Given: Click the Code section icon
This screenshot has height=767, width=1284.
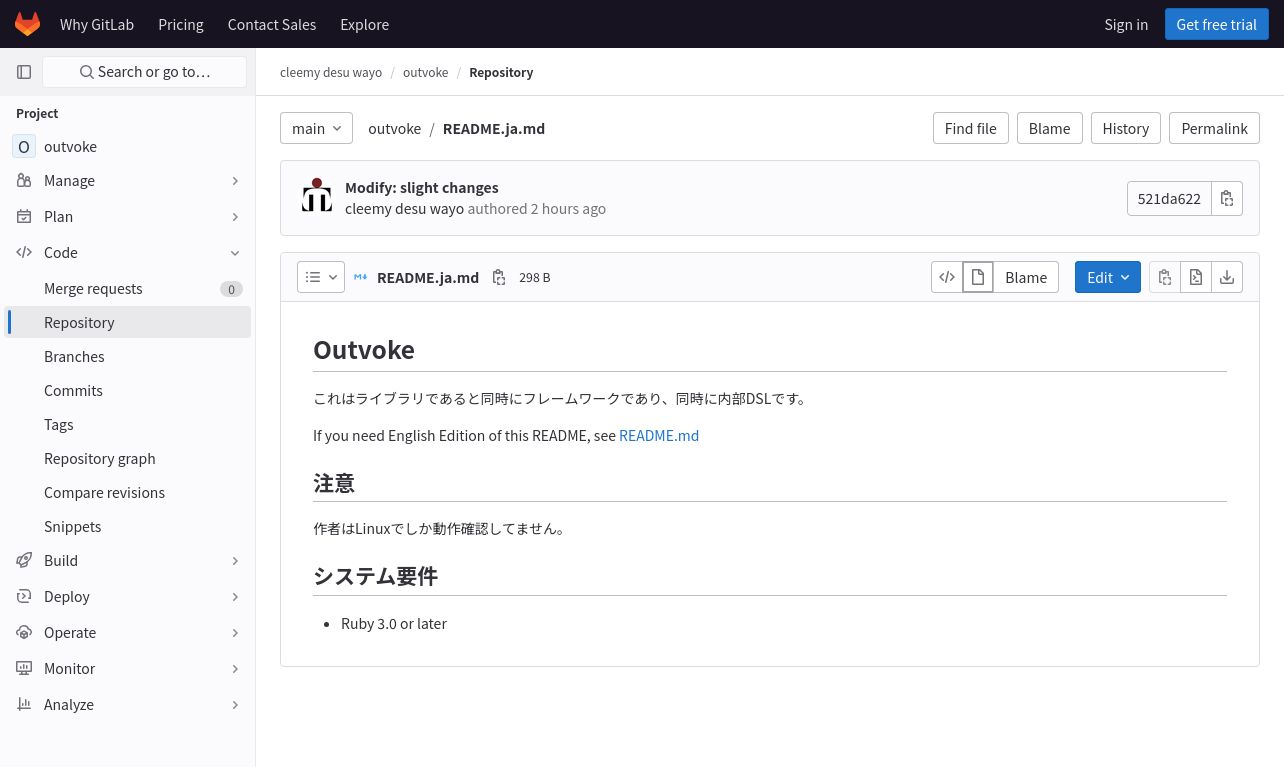Looking at the screenshot, I should tap(24, 252).
